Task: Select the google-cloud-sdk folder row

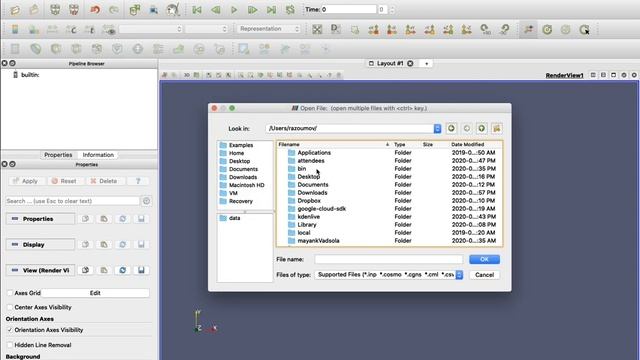Action: [390, 209]
